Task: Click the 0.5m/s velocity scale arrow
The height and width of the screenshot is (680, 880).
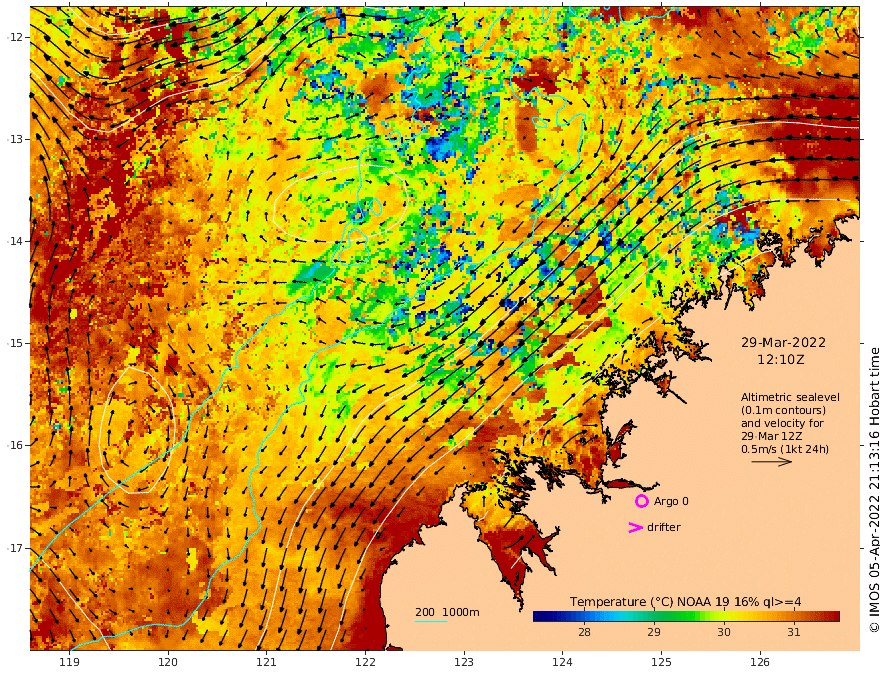Action: [x=771, y=462]
